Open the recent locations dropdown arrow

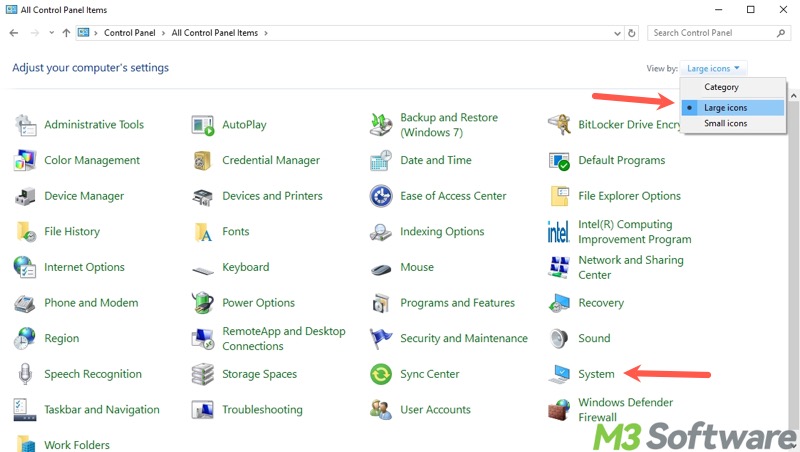(x=52, y=33)
